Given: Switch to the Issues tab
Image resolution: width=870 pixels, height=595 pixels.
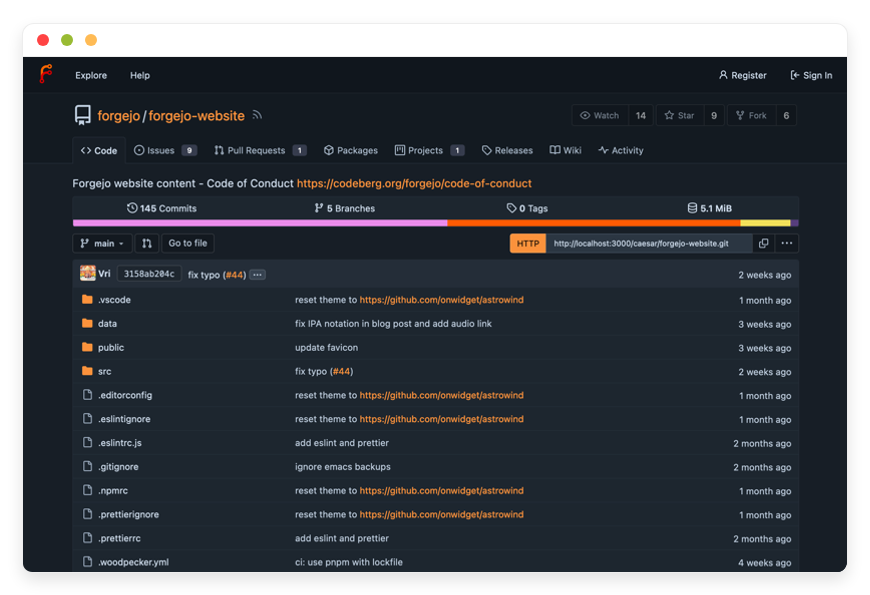Looking at the screenshot, I should coord(165,150).
